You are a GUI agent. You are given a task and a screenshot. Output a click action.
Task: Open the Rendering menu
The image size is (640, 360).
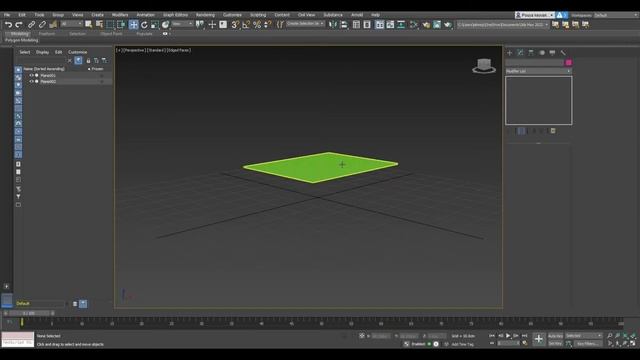(205, 15)
